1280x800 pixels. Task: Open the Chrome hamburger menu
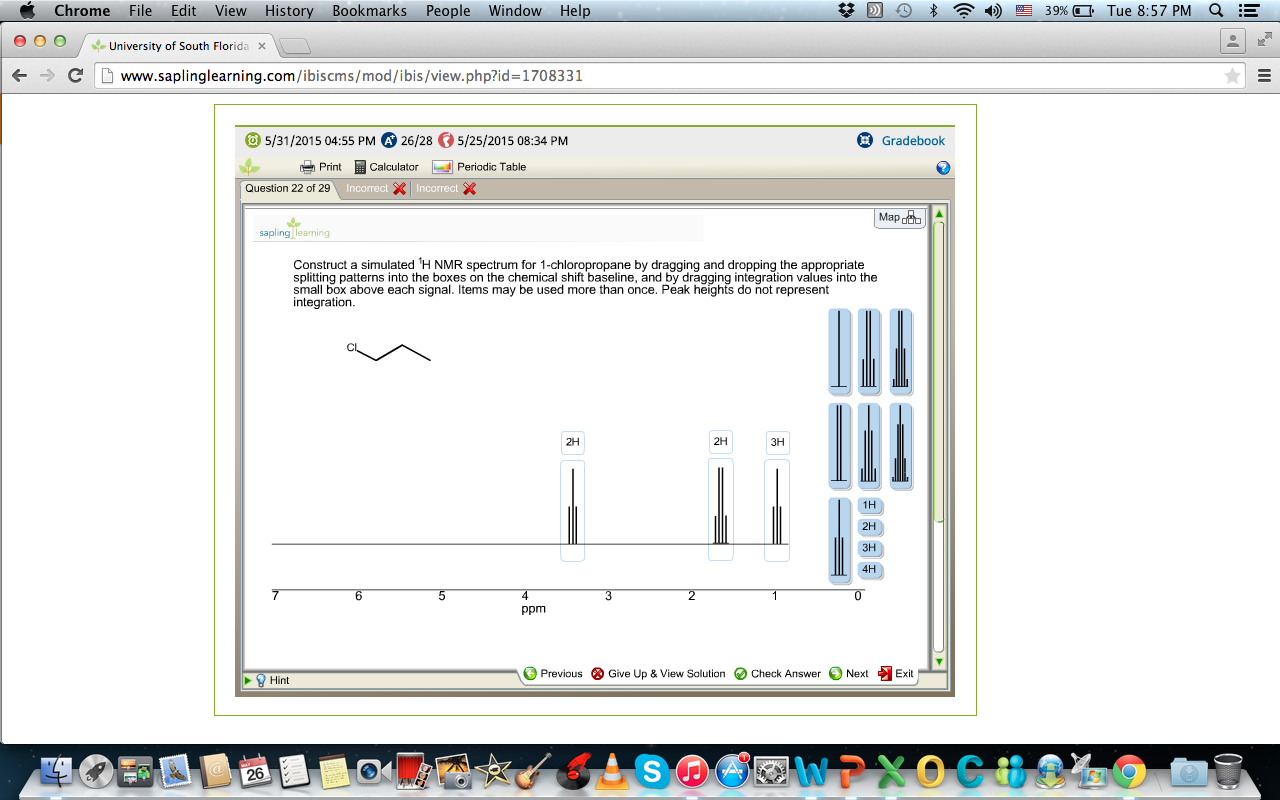pyautogui.click(x=1264, y=76)
